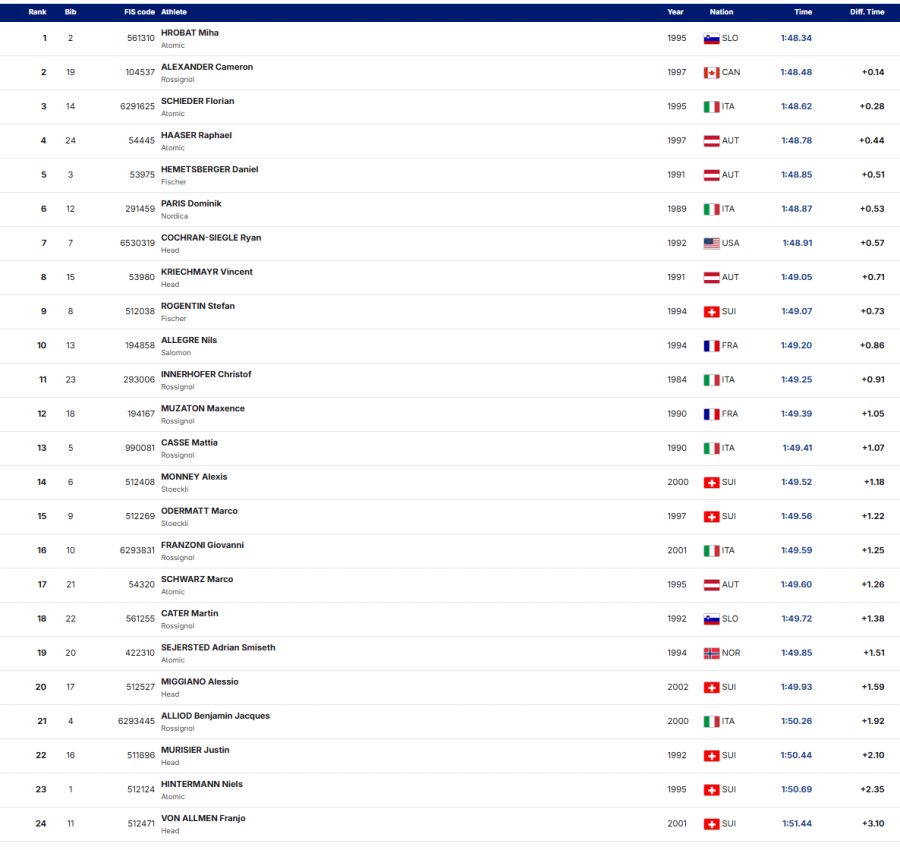Click FIS code 6291625 for SCHIEDER Florian
900x850 pixels.
pos(137,106)
